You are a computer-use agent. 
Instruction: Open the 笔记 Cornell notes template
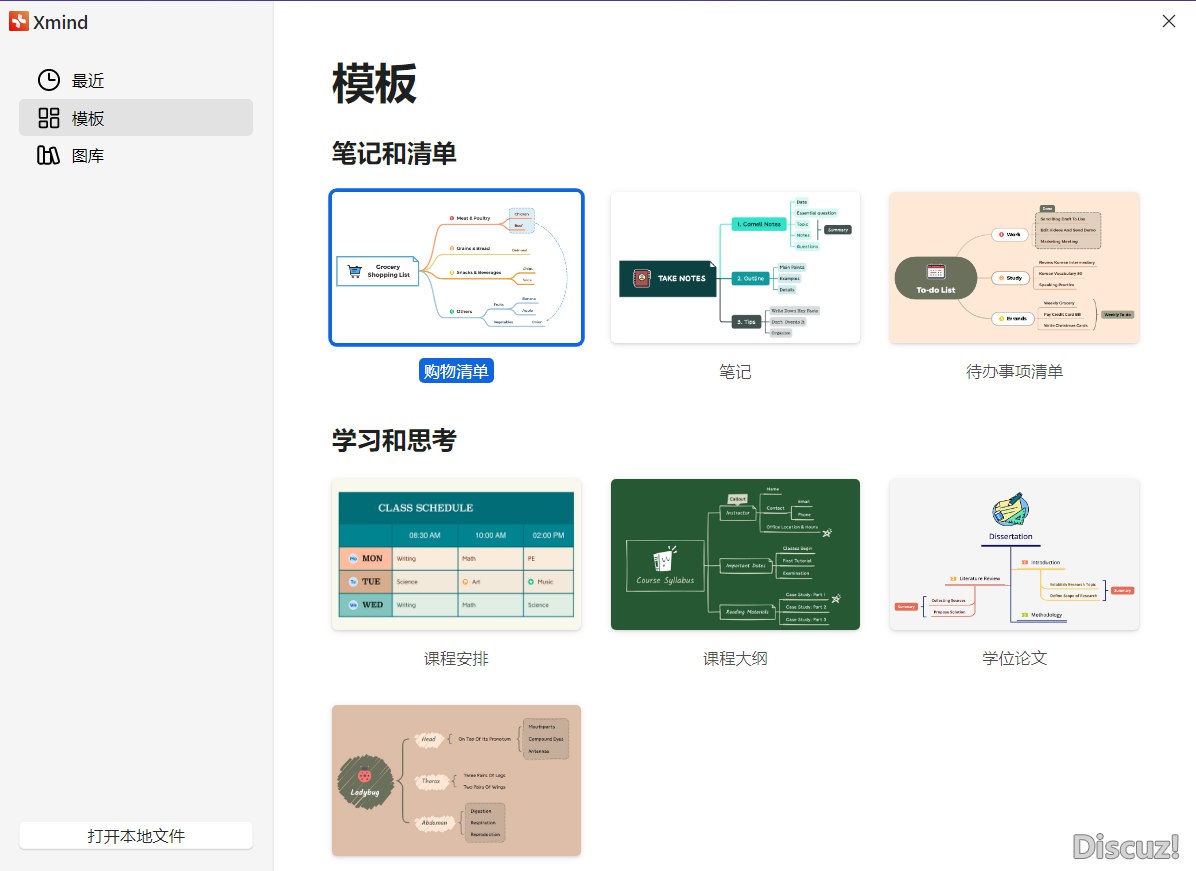click(735, 267)
